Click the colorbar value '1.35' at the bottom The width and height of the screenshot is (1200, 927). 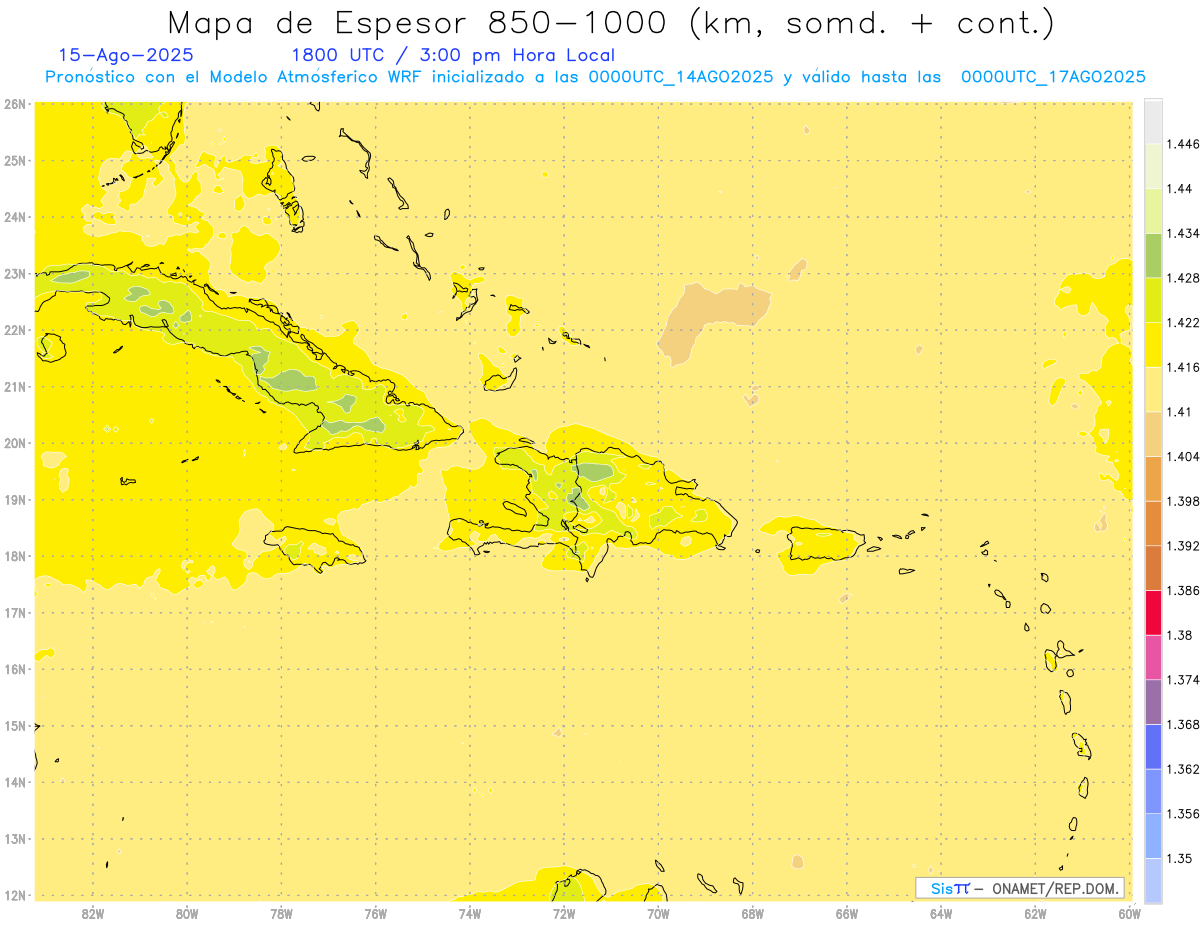[x=1179, y=858]
